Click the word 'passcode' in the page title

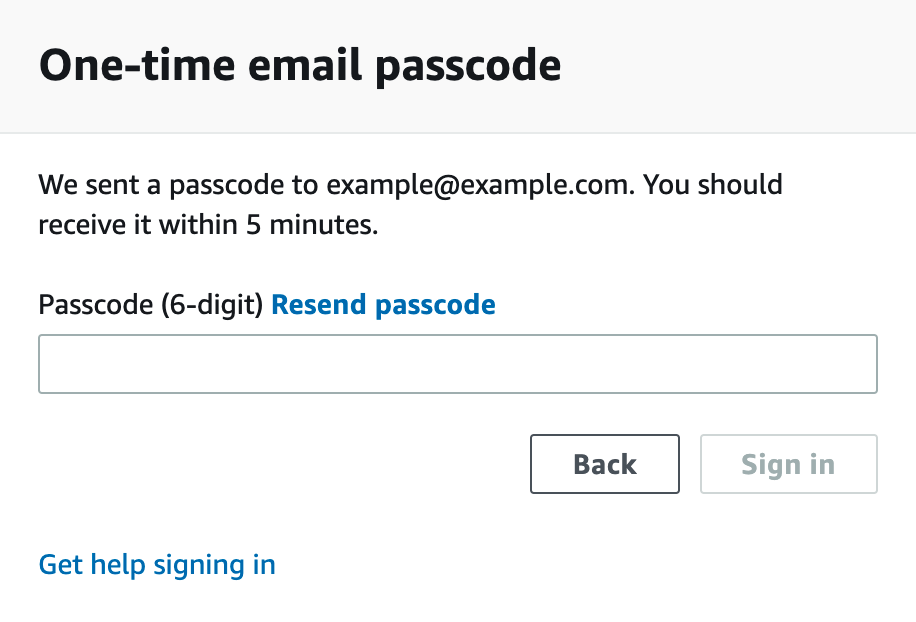[x=468, y=66]
